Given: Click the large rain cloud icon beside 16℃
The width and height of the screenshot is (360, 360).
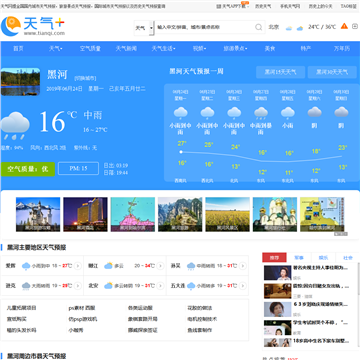Looking at the screenshot, I should (15, 125).
